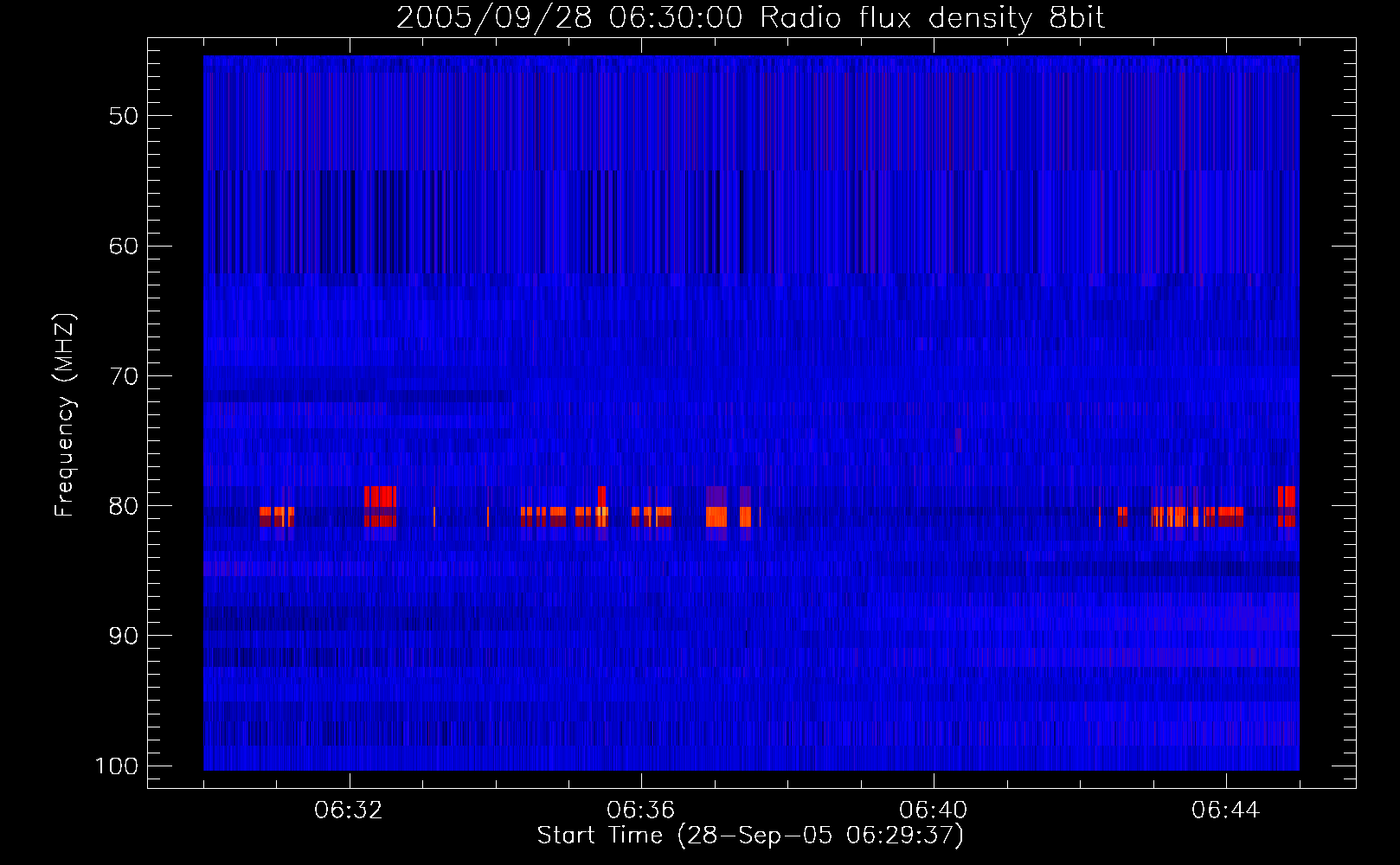Click the 06:32 time tick label
The image size is (1400, 865).
349,811
